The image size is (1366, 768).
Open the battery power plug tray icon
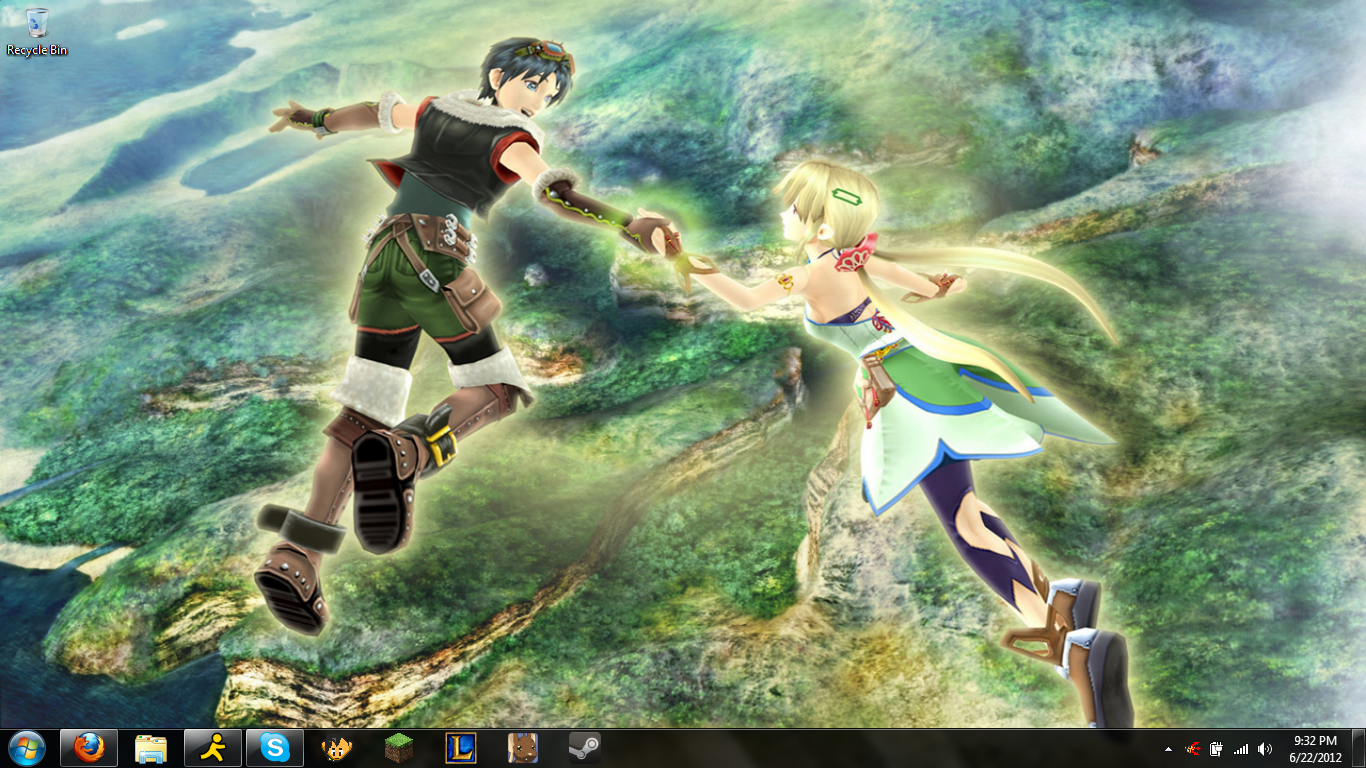[1217, 749]
